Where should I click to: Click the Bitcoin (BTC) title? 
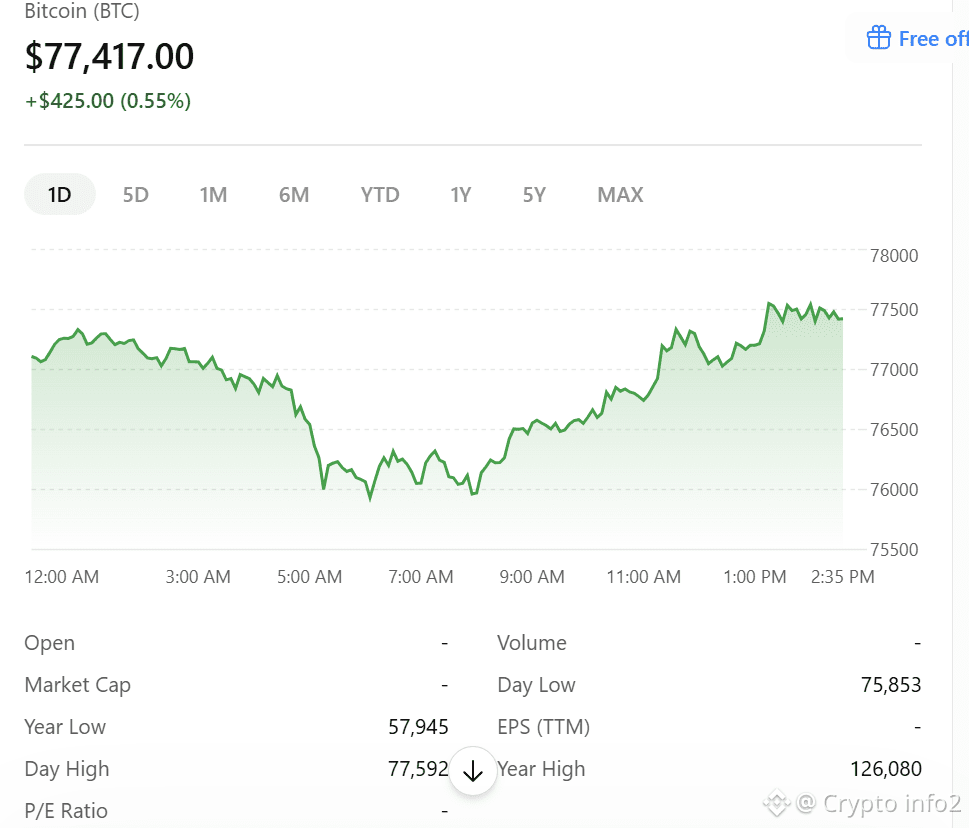82,11
